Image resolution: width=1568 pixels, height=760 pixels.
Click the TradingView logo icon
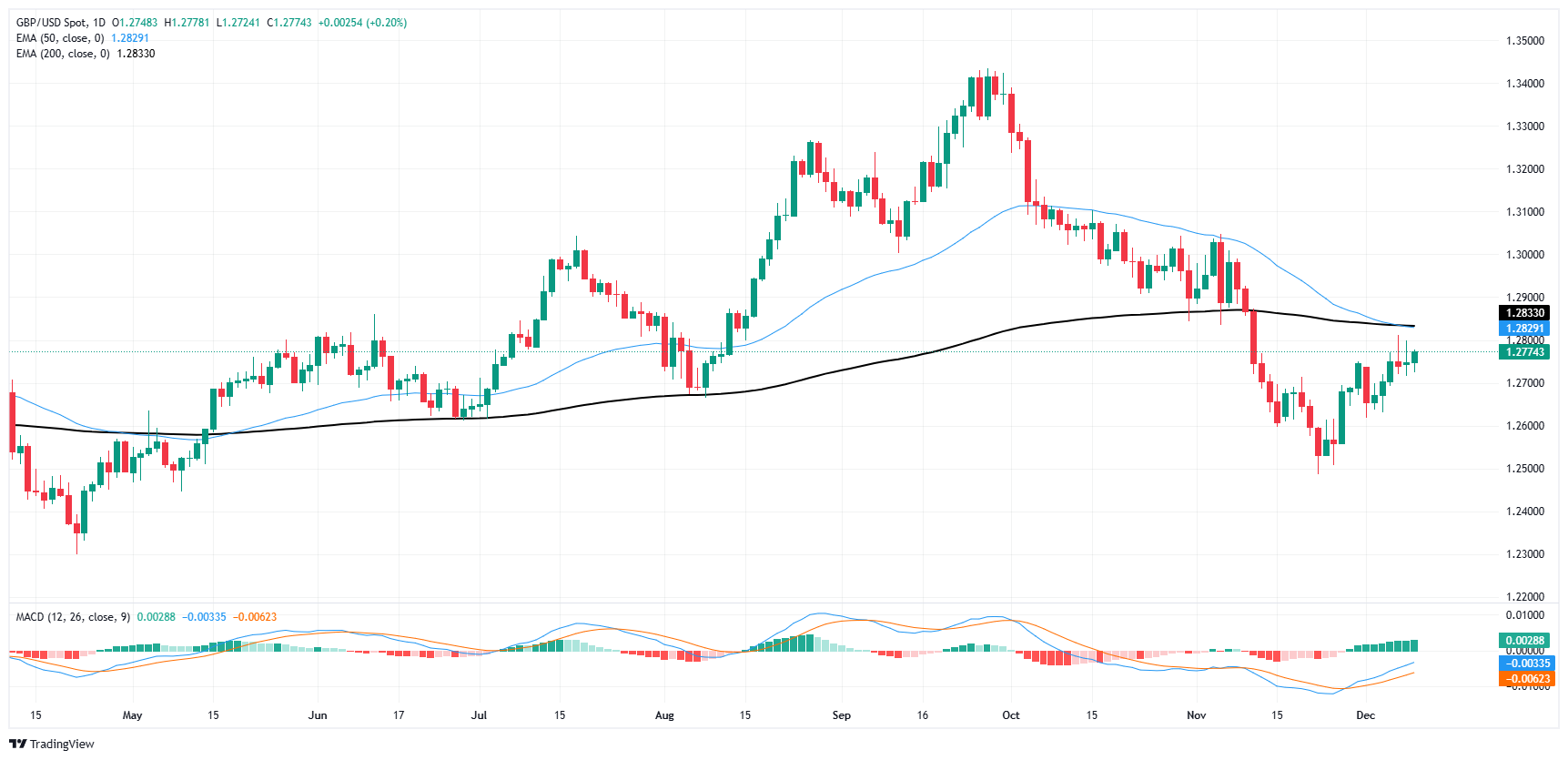pos(18,744)
